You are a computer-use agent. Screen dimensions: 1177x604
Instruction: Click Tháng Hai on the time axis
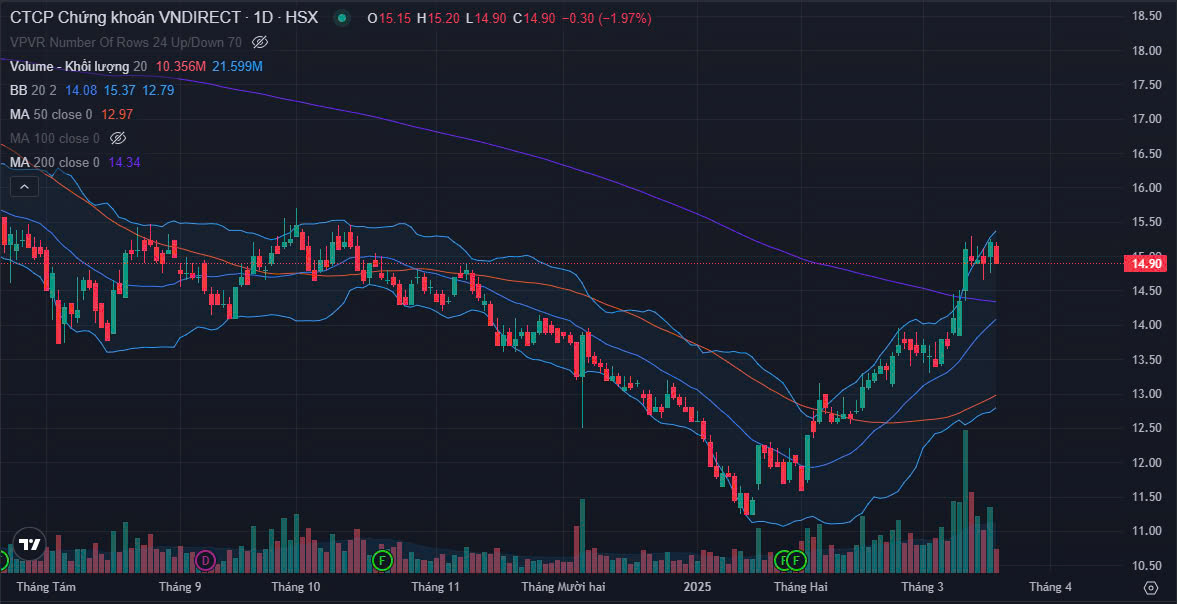[800, 587]
